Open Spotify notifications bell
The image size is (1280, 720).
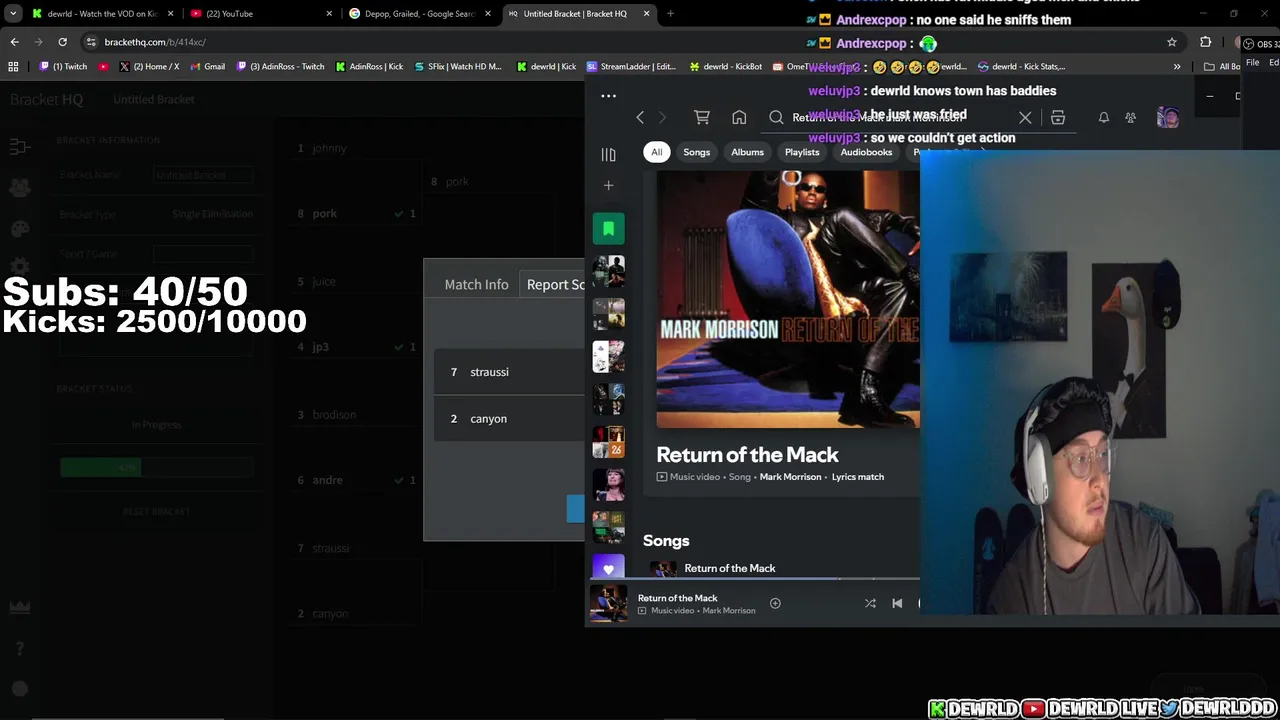coord(1104,118)
